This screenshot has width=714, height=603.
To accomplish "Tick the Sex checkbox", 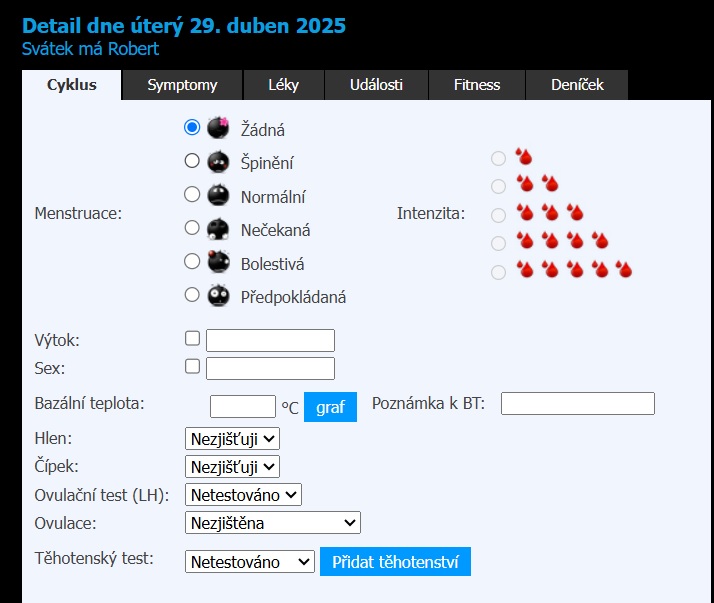I will [x=193, y=367].
